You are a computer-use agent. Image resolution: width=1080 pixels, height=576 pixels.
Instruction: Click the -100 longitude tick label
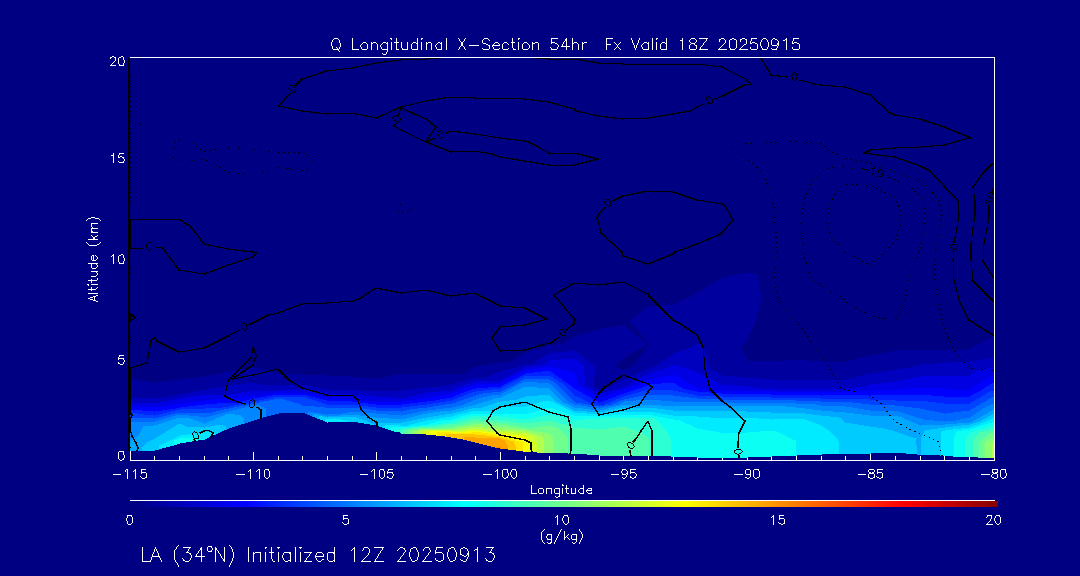500,475
